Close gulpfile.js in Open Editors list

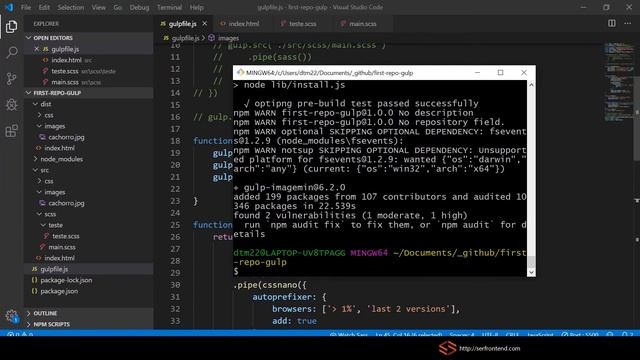click(36, 49)
